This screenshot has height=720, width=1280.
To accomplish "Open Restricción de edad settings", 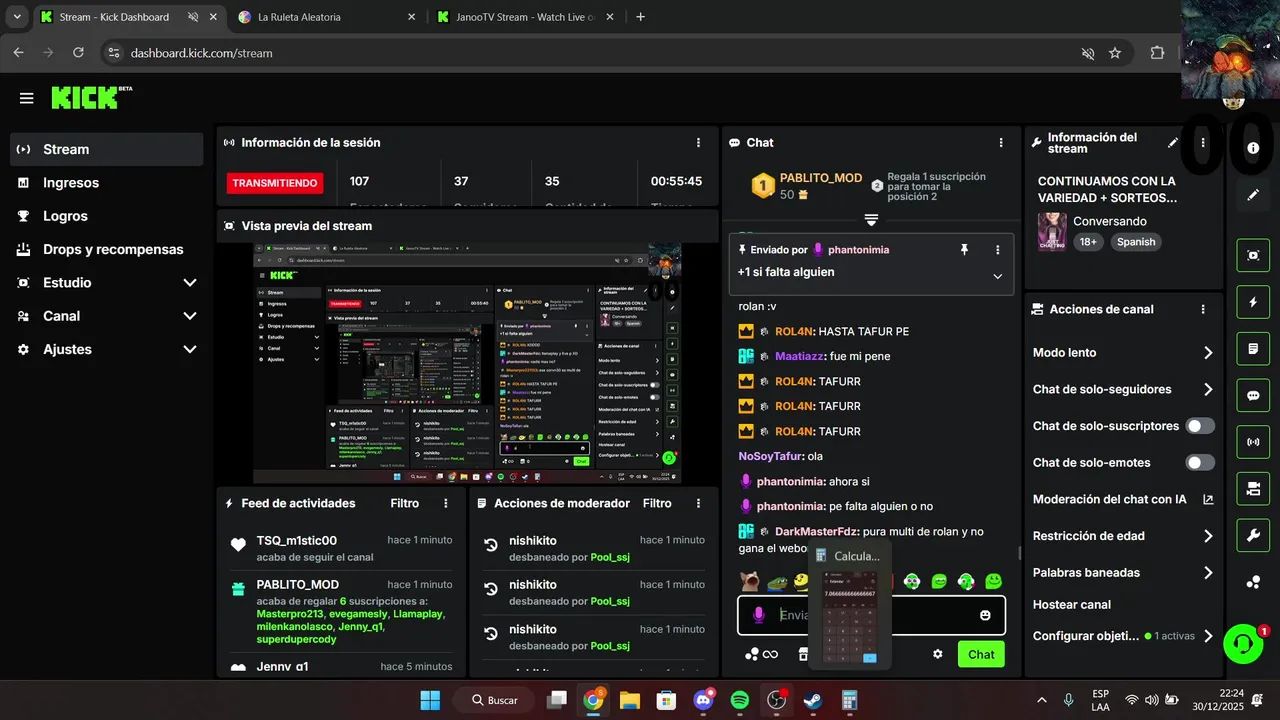I will [x=1123, y=536].
